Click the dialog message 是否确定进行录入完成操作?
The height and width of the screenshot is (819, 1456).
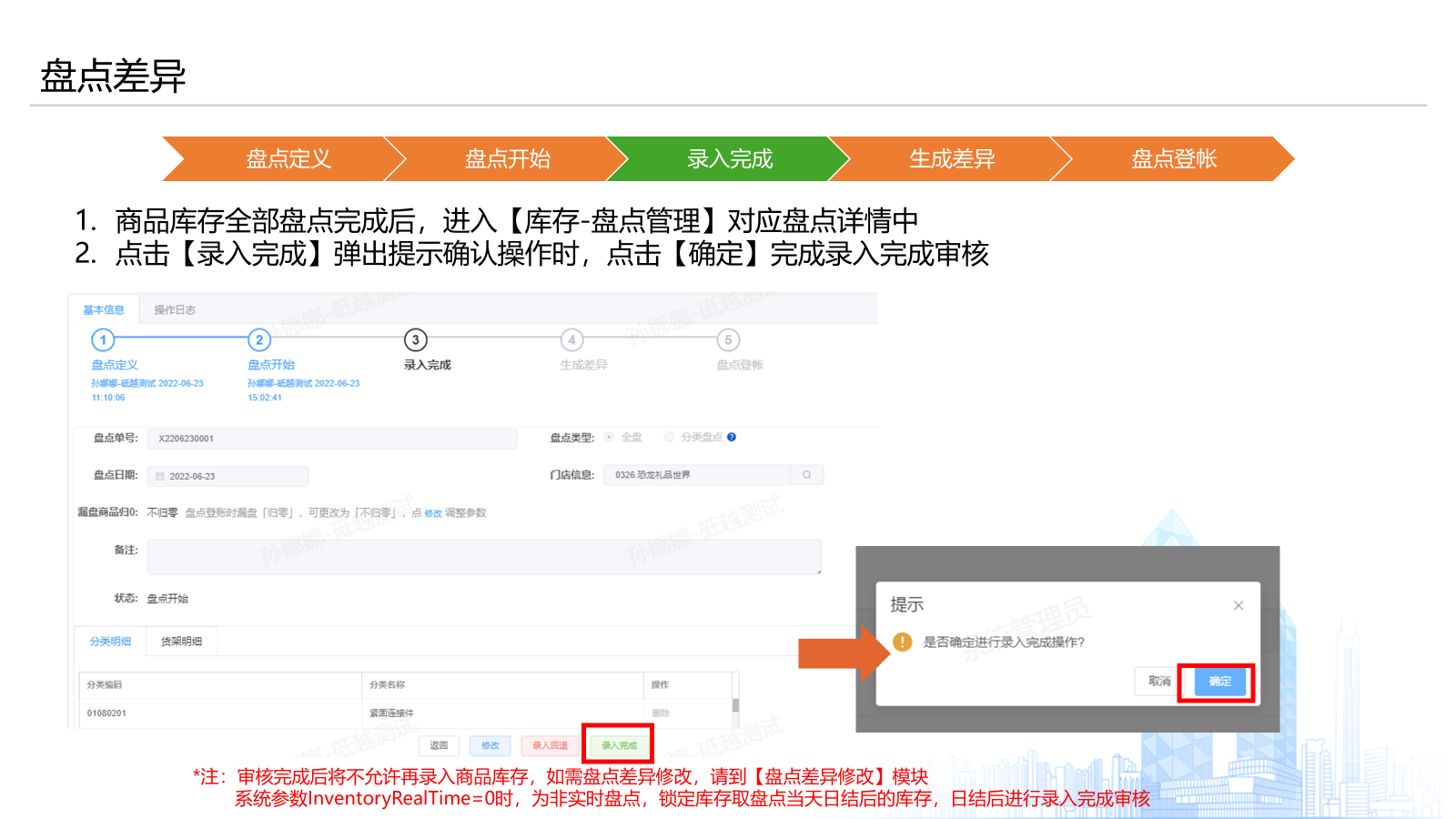(1004, 642)
